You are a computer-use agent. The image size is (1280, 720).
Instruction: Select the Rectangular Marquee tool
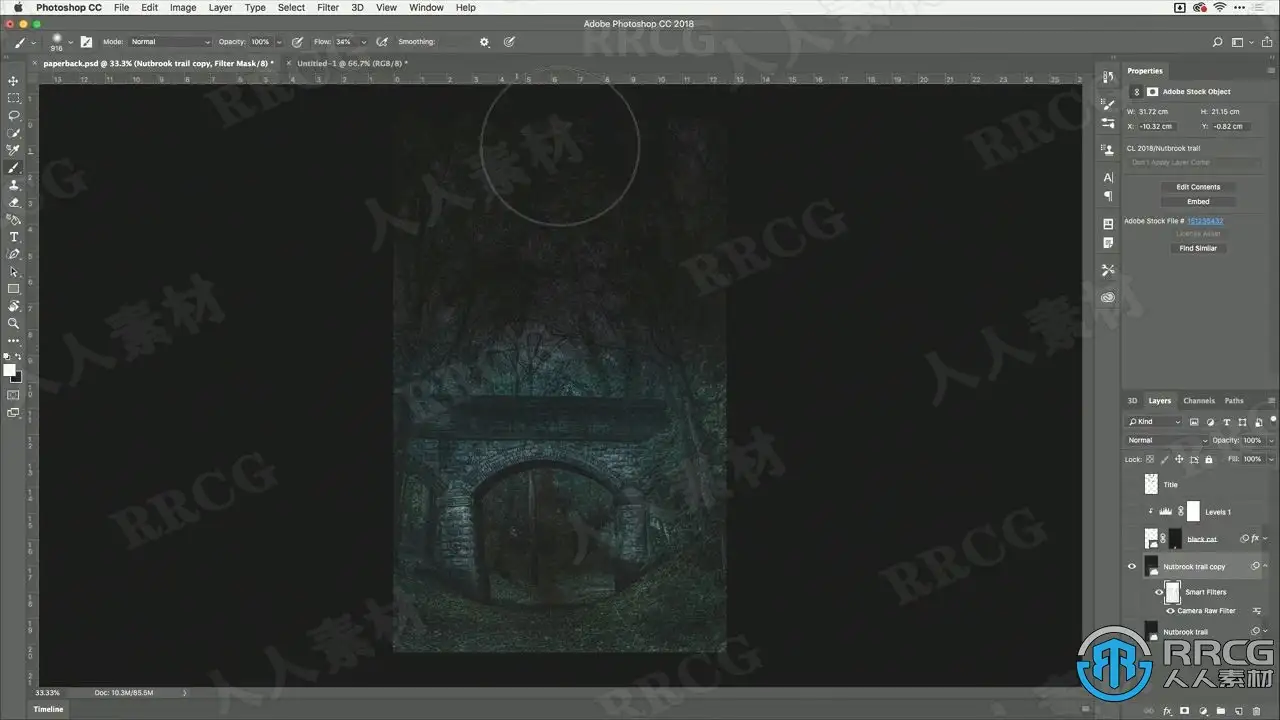click(x=14, y=98)
